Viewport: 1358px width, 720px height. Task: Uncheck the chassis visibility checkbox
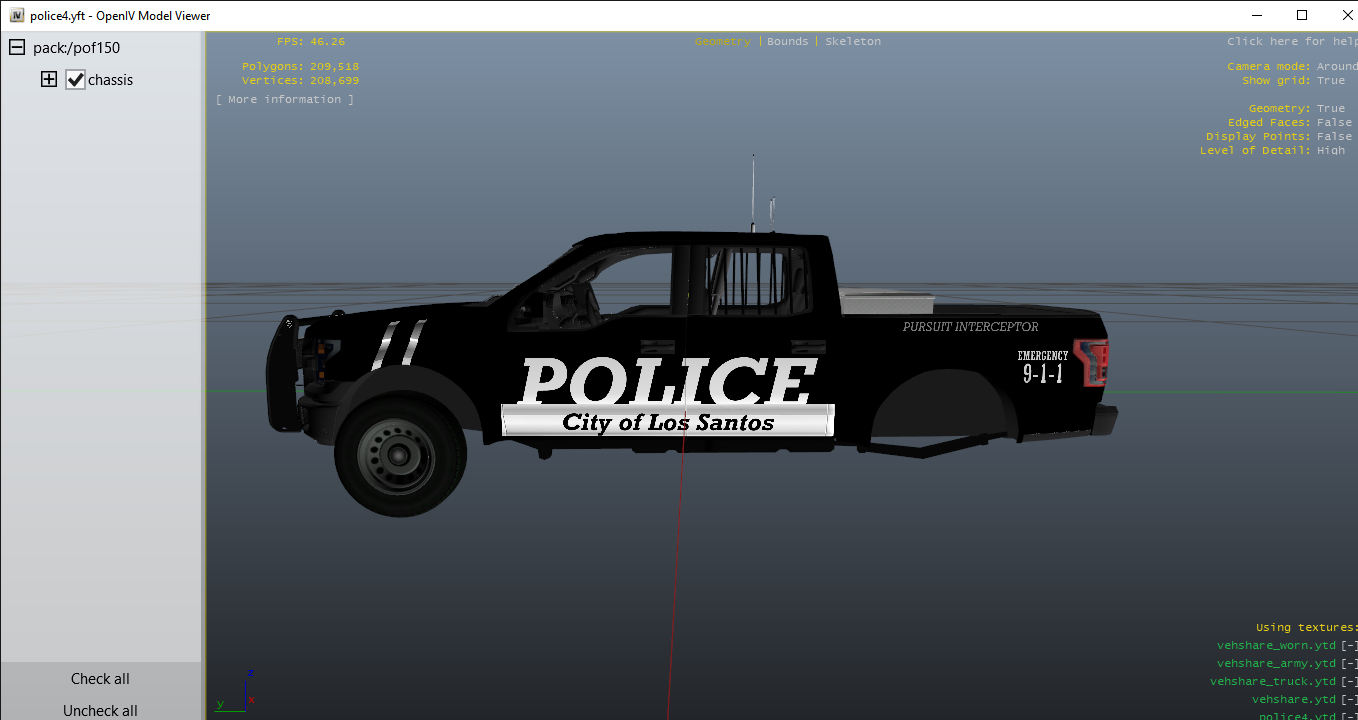click(76, 80)
